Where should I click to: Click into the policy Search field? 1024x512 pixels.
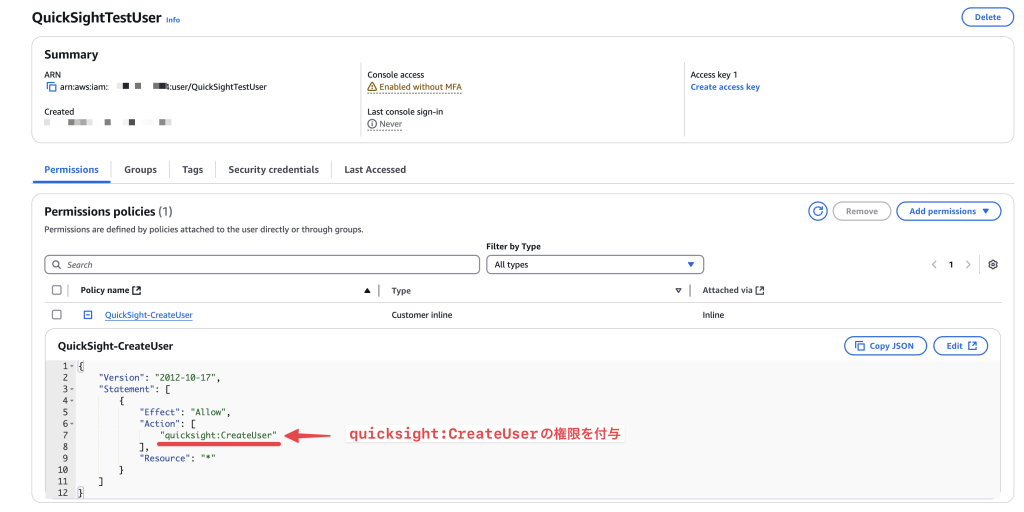[262, 264]
